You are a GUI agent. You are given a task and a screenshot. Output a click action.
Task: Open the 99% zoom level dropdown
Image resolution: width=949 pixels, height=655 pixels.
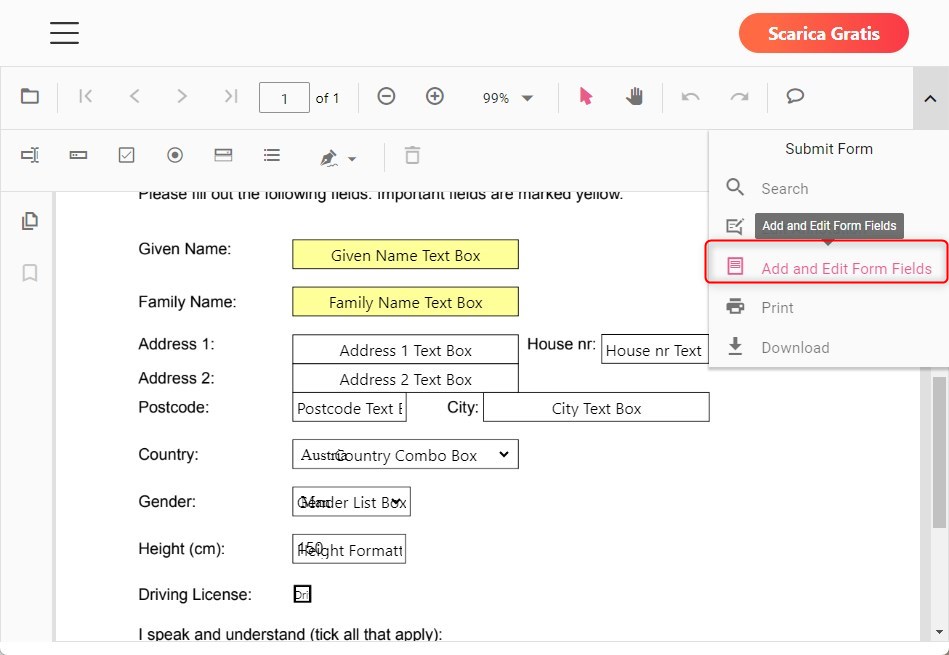508,98
